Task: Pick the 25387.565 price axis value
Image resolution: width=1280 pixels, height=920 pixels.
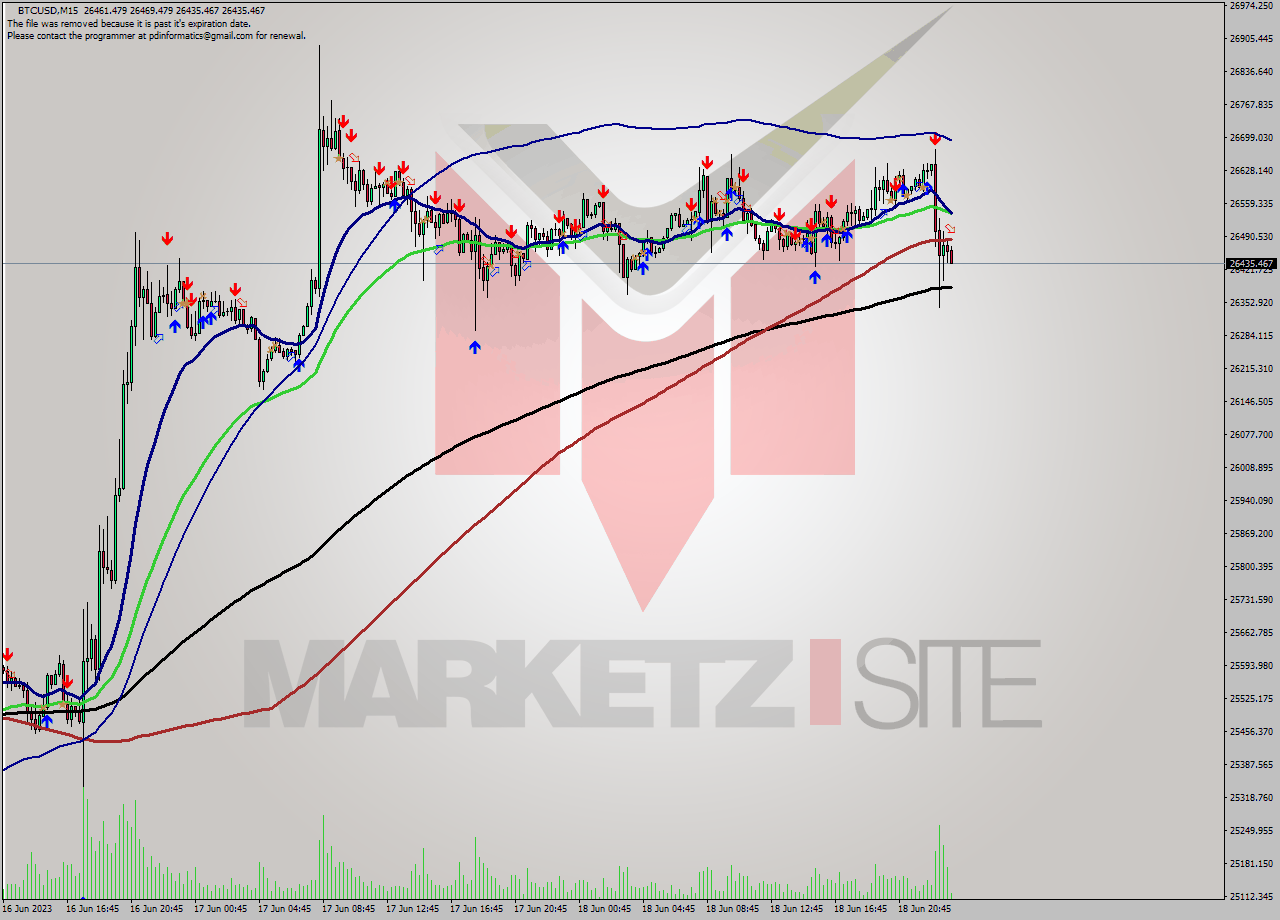Action: pyautogui.click(x=1252, y=765)
